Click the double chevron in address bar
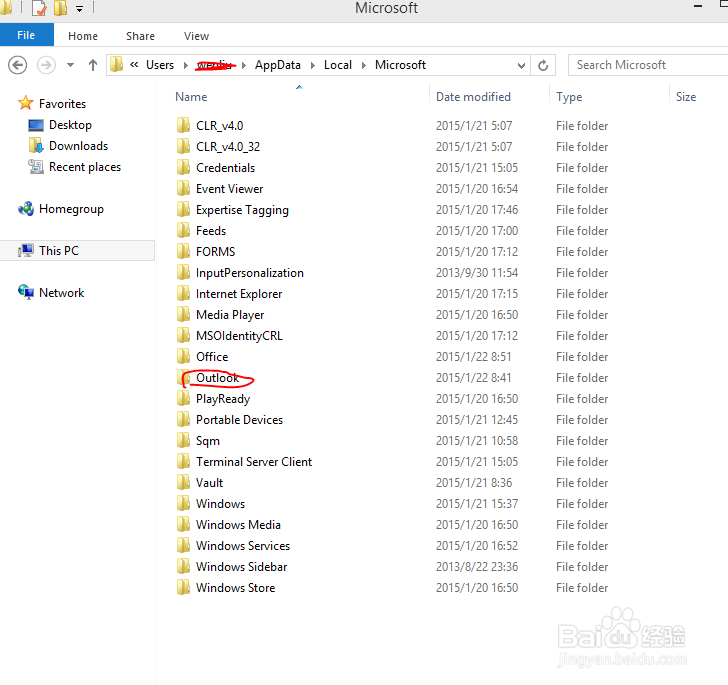The image size is (728, 685). 134,65
